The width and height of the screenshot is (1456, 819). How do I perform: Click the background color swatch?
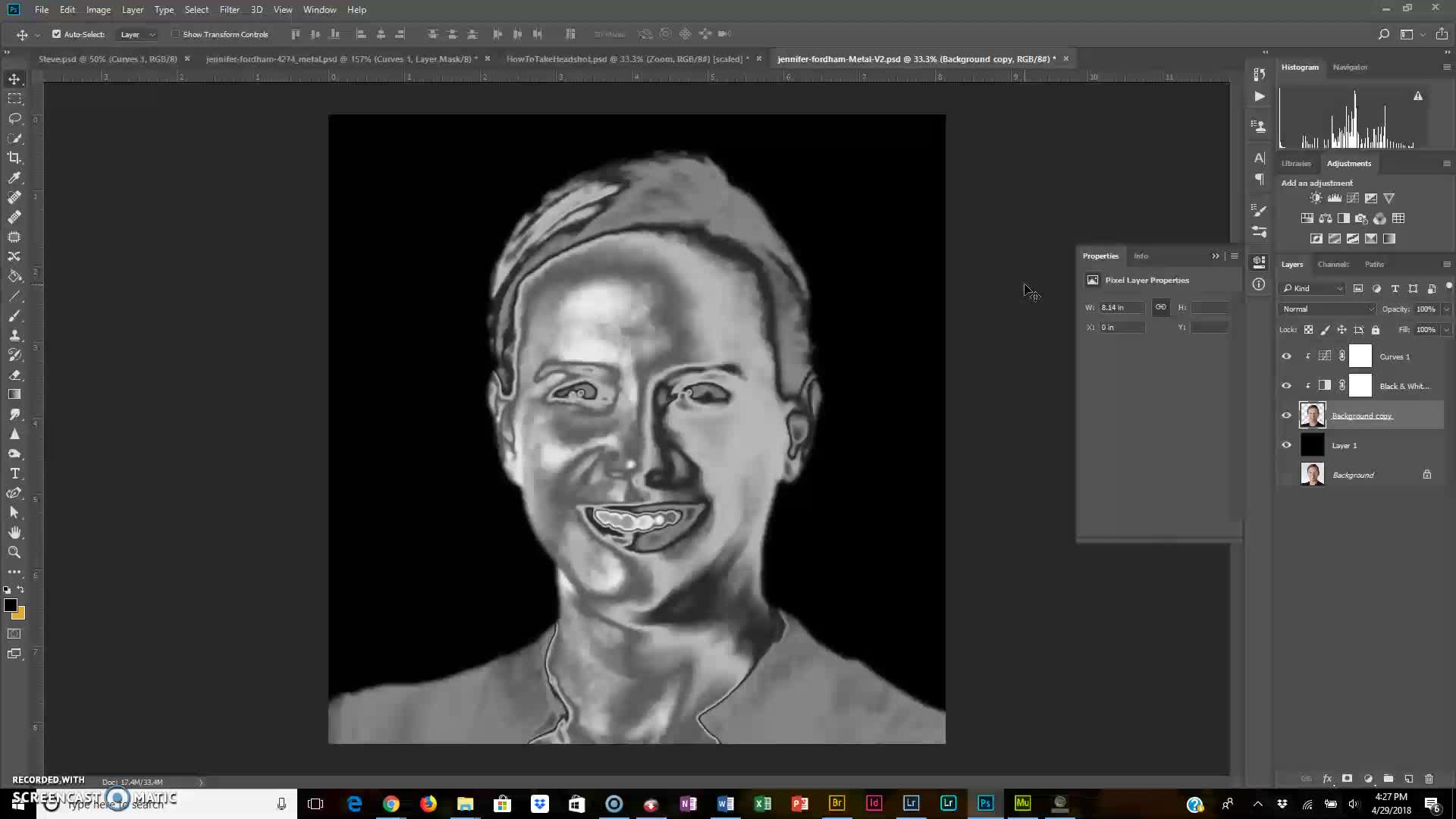point(20,614)
